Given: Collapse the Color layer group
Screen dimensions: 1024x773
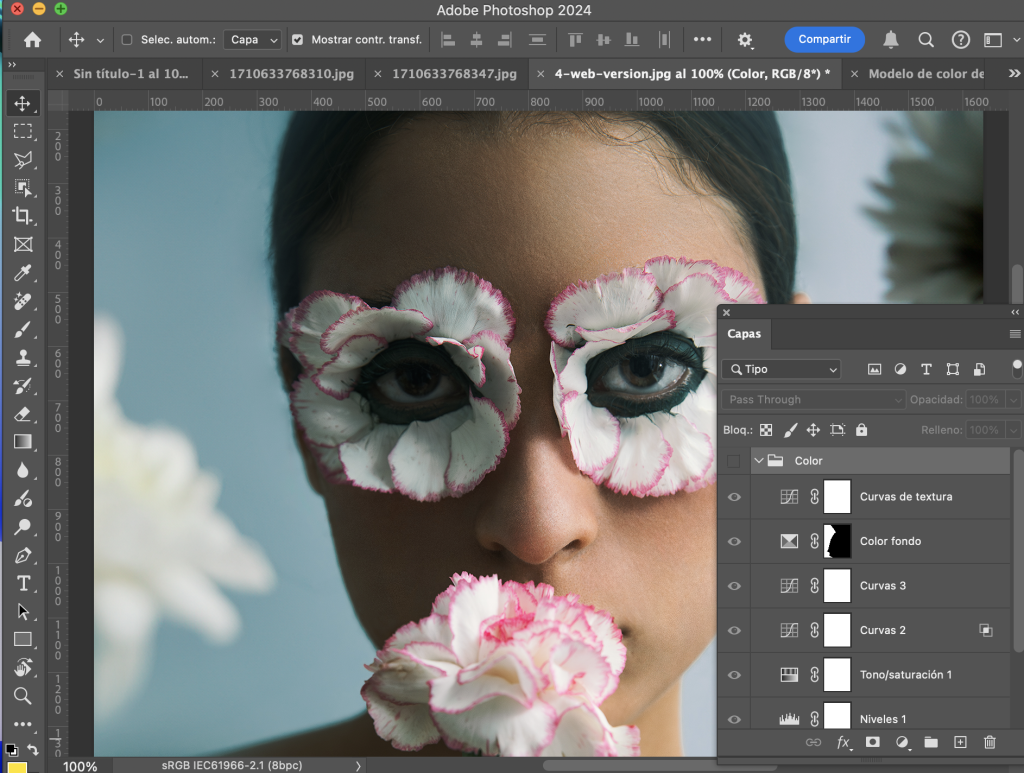Looking at the screenshot, I should (x=759, y=461).
